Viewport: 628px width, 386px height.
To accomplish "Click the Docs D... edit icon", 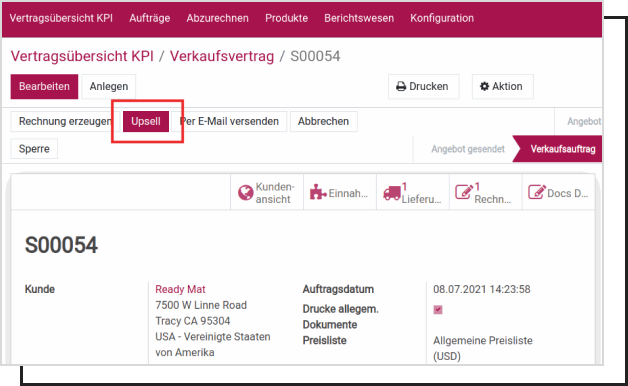I will pyautogui.click(x=537, y=192).
